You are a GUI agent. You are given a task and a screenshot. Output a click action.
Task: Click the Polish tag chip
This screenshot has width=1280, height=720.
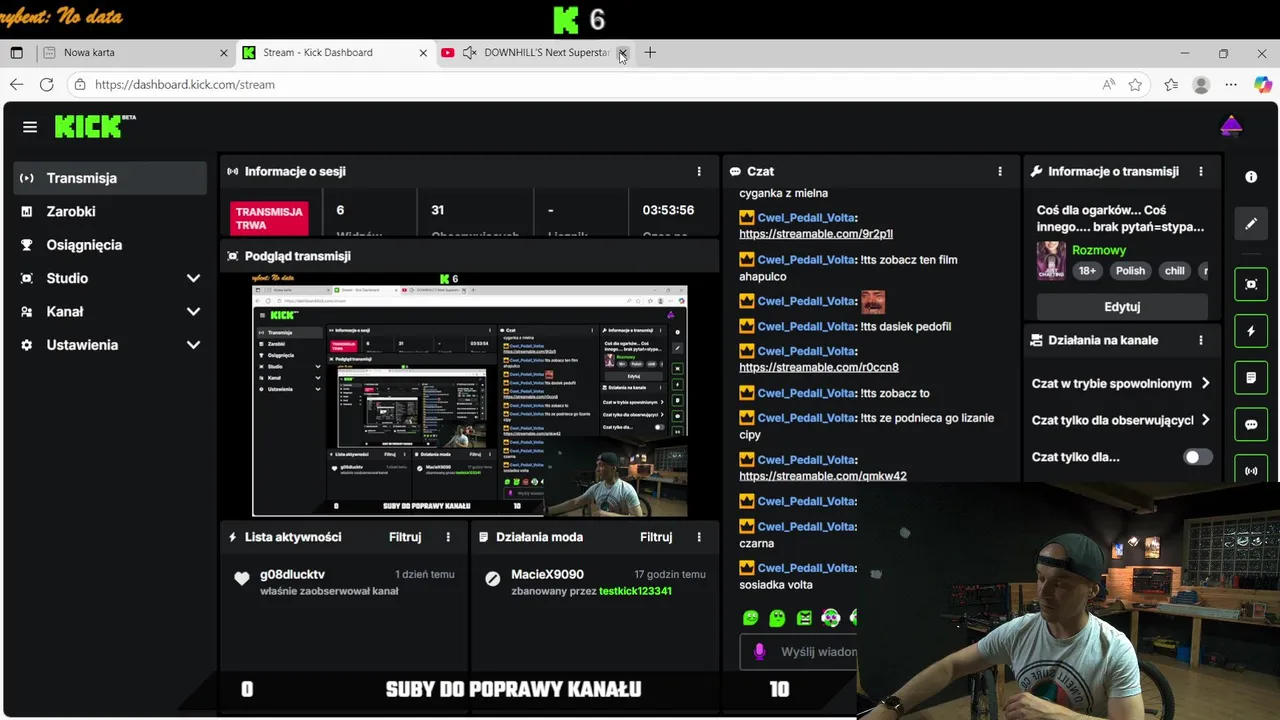pos(1130,271)
